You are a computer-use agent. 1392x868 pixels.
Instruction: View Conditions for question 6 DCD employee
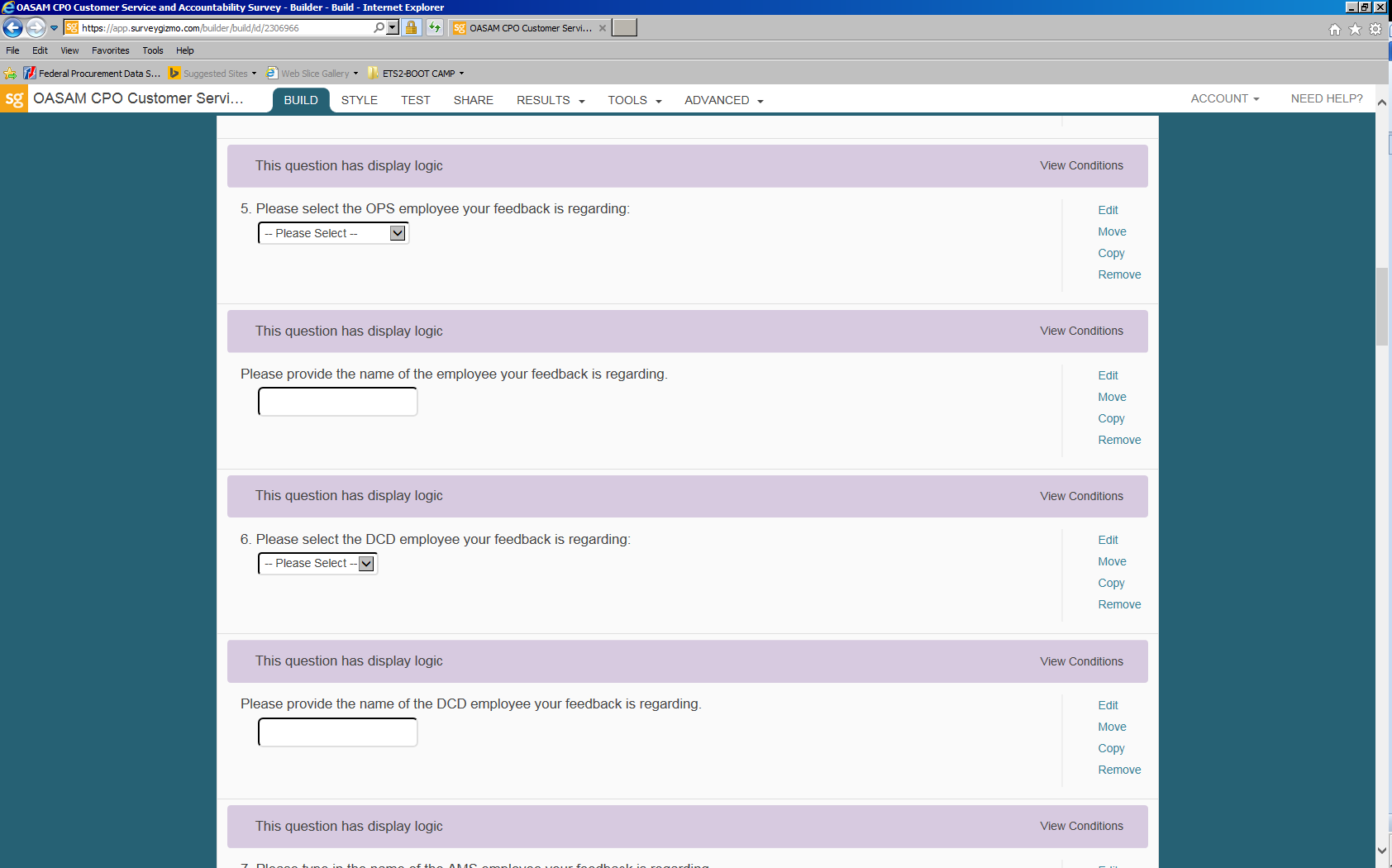pyautogui.click(x=1081, y=496)
